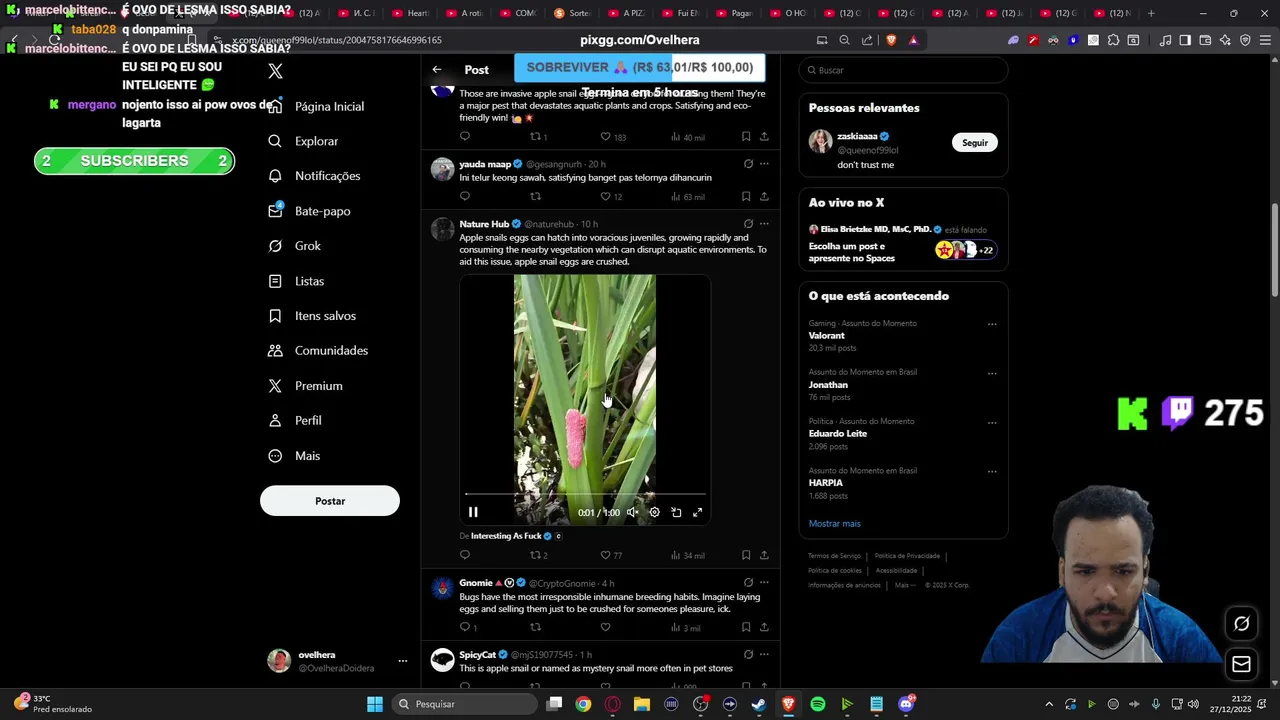Click the taskbar Pesquisar search box
This screenshot has height=720, width=1280.
(x=462, y=704)
